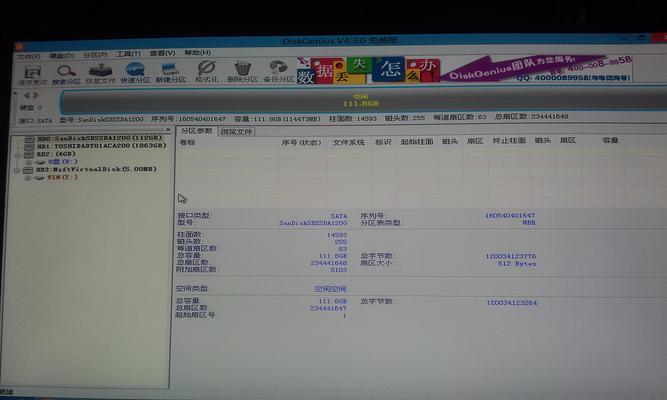Click the Backup Partition (备份分区) toolbar icon
667x400 pixels.
click(279, 68)
